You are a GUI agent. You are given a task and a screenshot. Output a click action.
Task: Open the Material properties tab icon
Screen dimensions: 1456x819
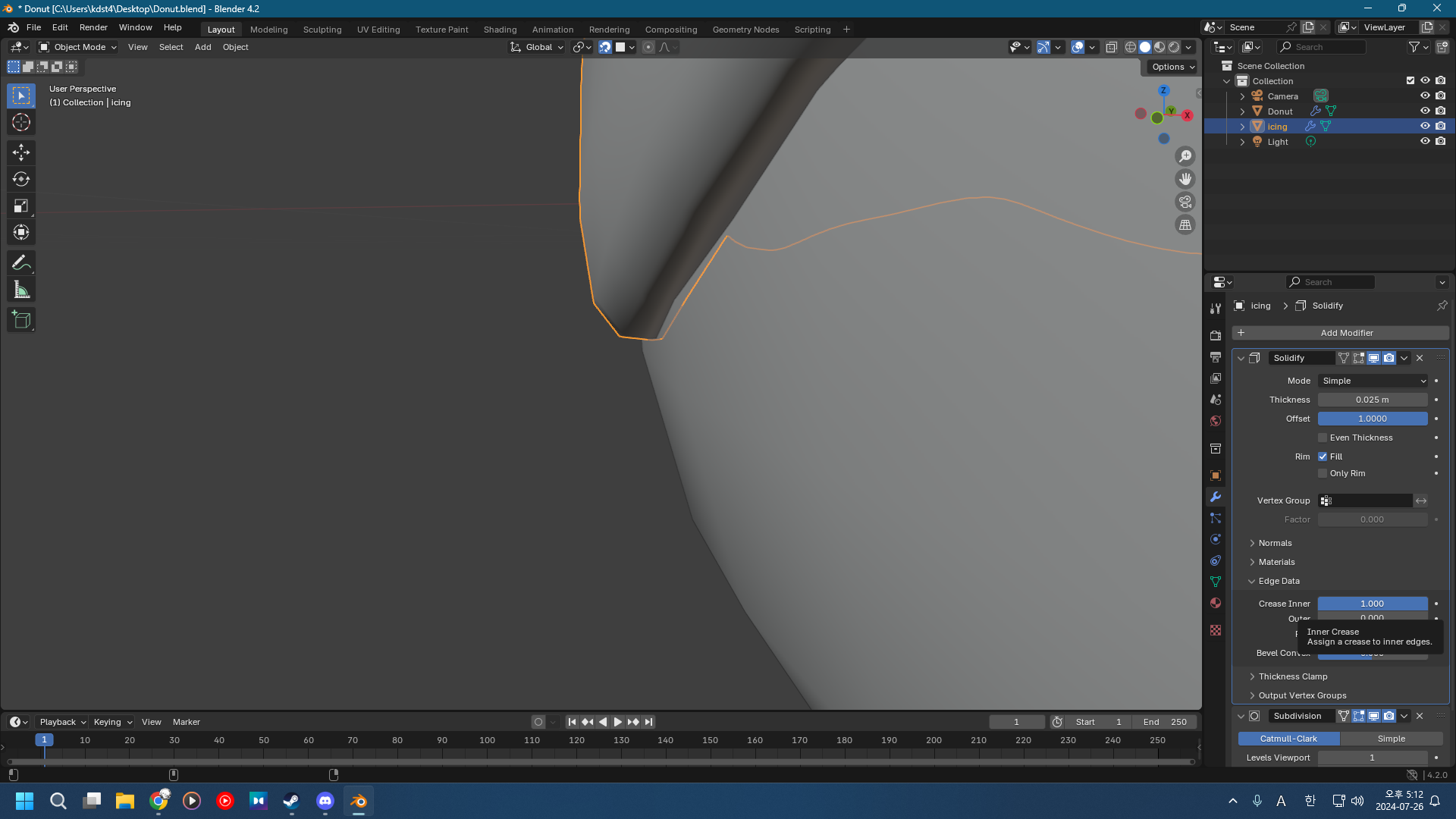click(x=1216, y=603)
